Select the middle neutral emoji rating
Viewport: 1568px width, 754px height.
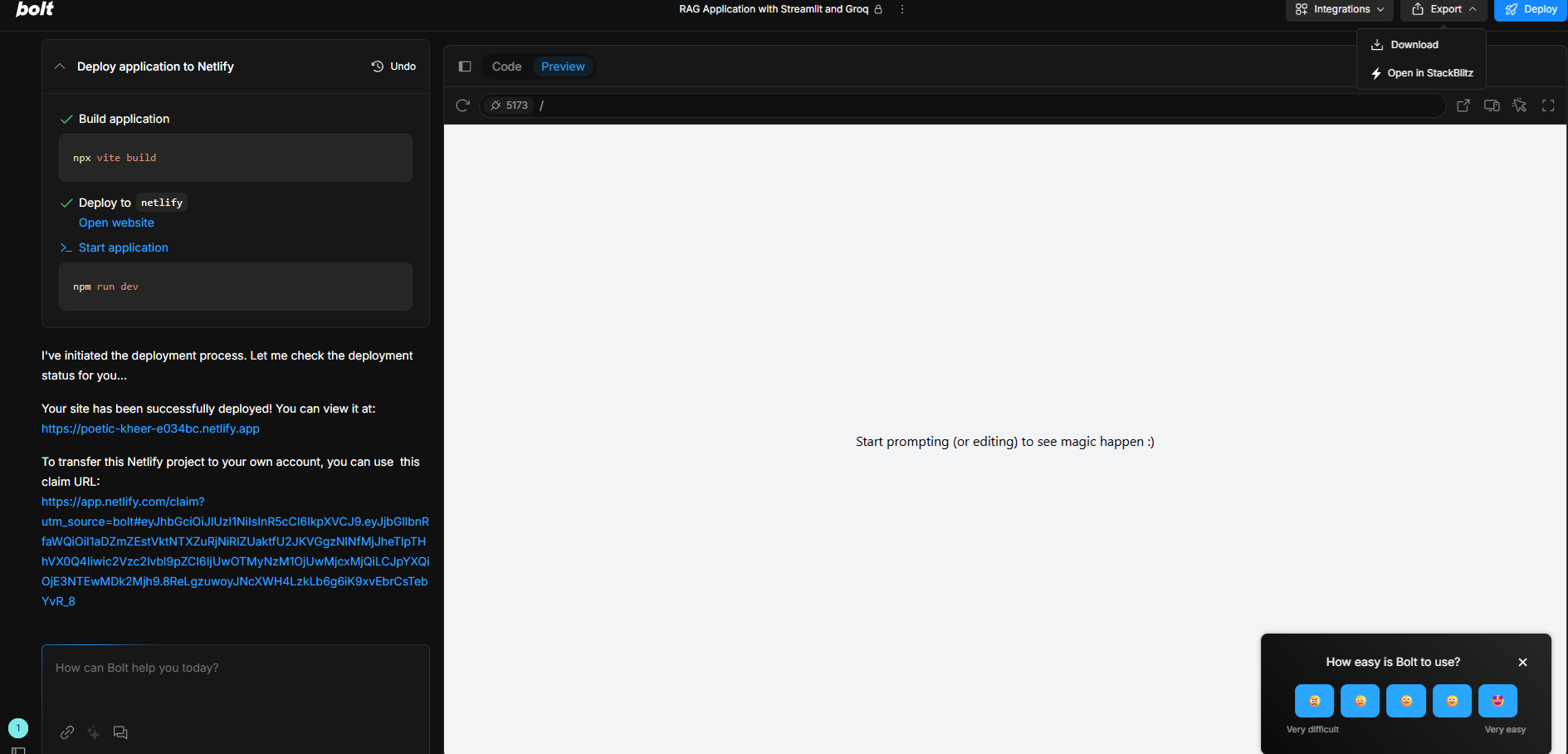coord(1406,701)
